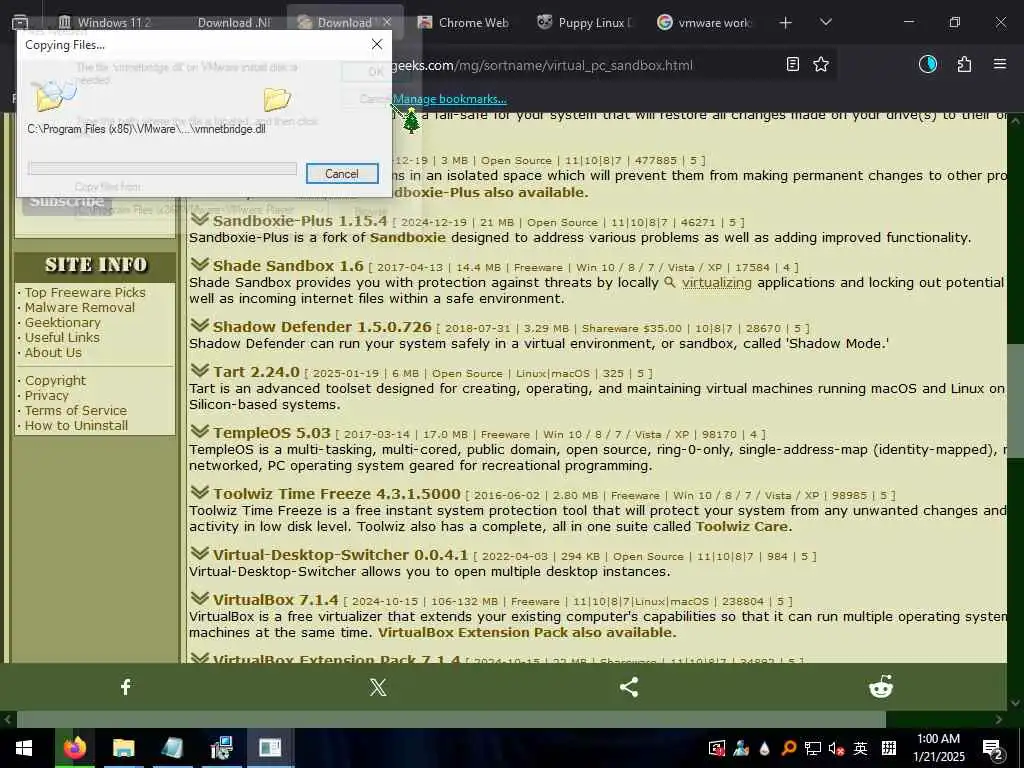Share the page on Facebook
The image size is (1024, 768).
click(x=126, y=686)
